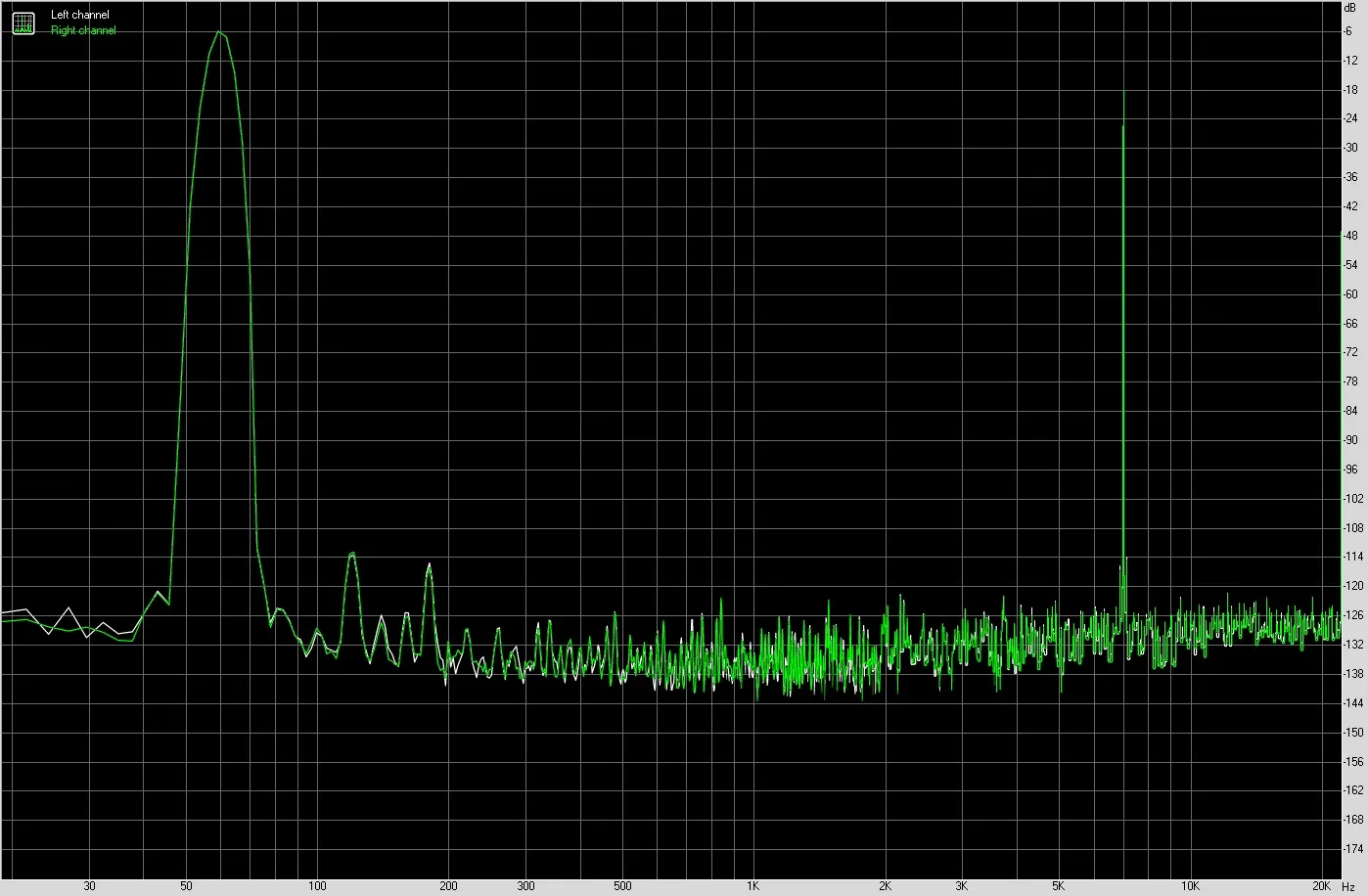
Task: Click the -138 dB scale label
Action: coord(1353,674)
